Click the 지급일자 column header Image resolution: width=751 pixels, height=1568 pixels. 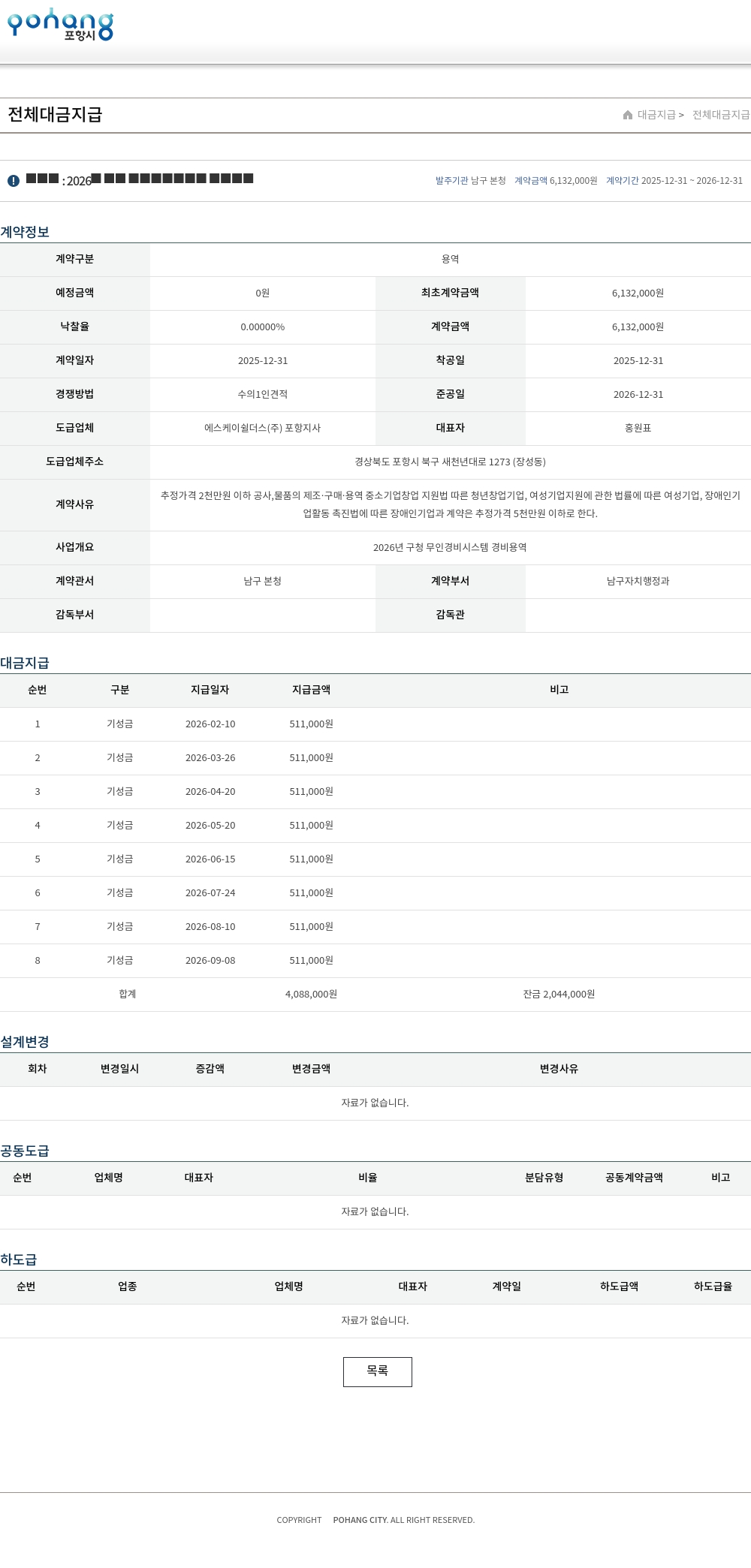click(210, 690)
